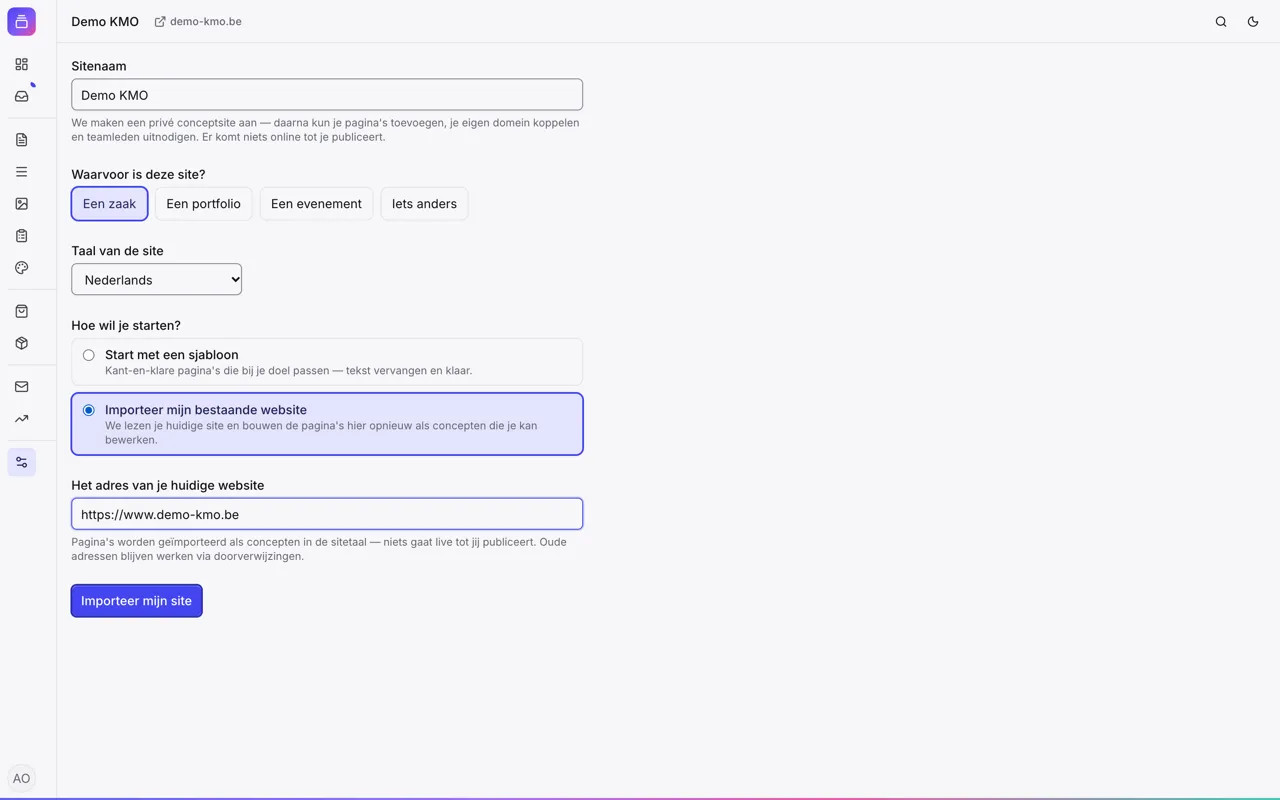
Task: Click the 'Sitenaam' field label
Action: 99,66
